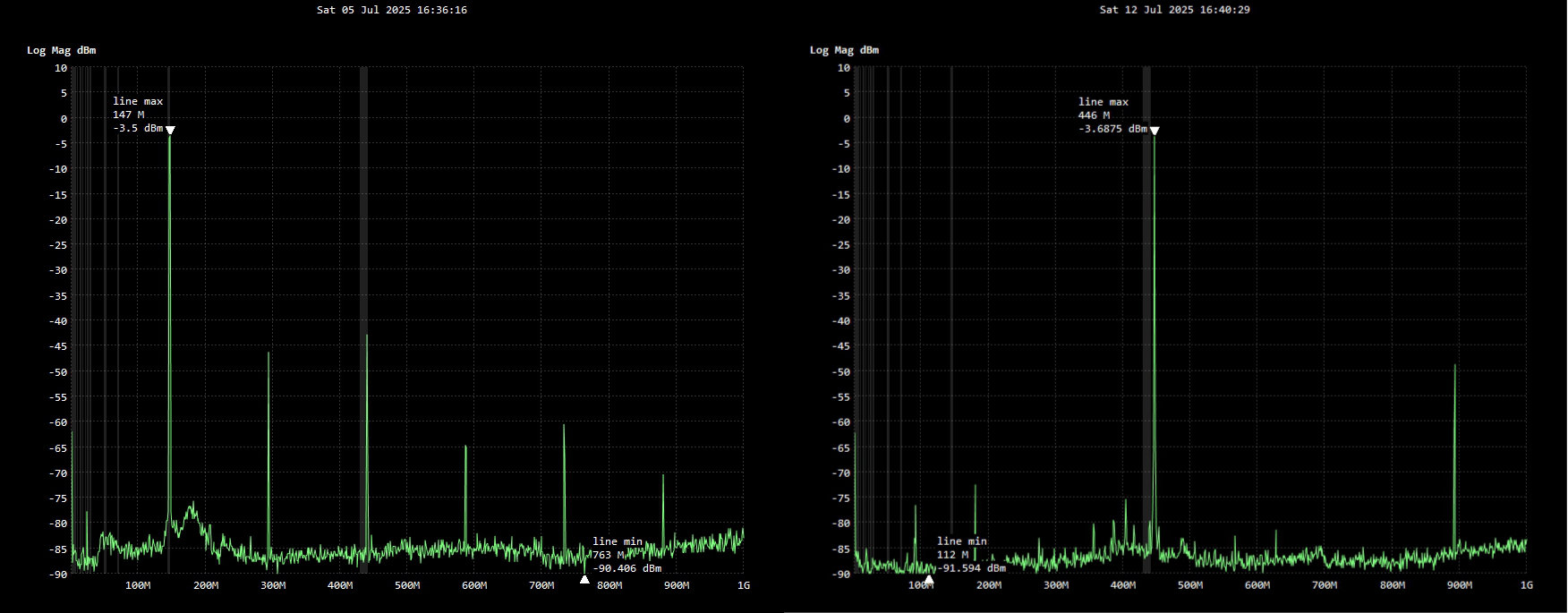Click the '-90.406 dBm' line min readout
Image resolution: width=1568 pixels, height=613 pixels.
click(626, 568)
